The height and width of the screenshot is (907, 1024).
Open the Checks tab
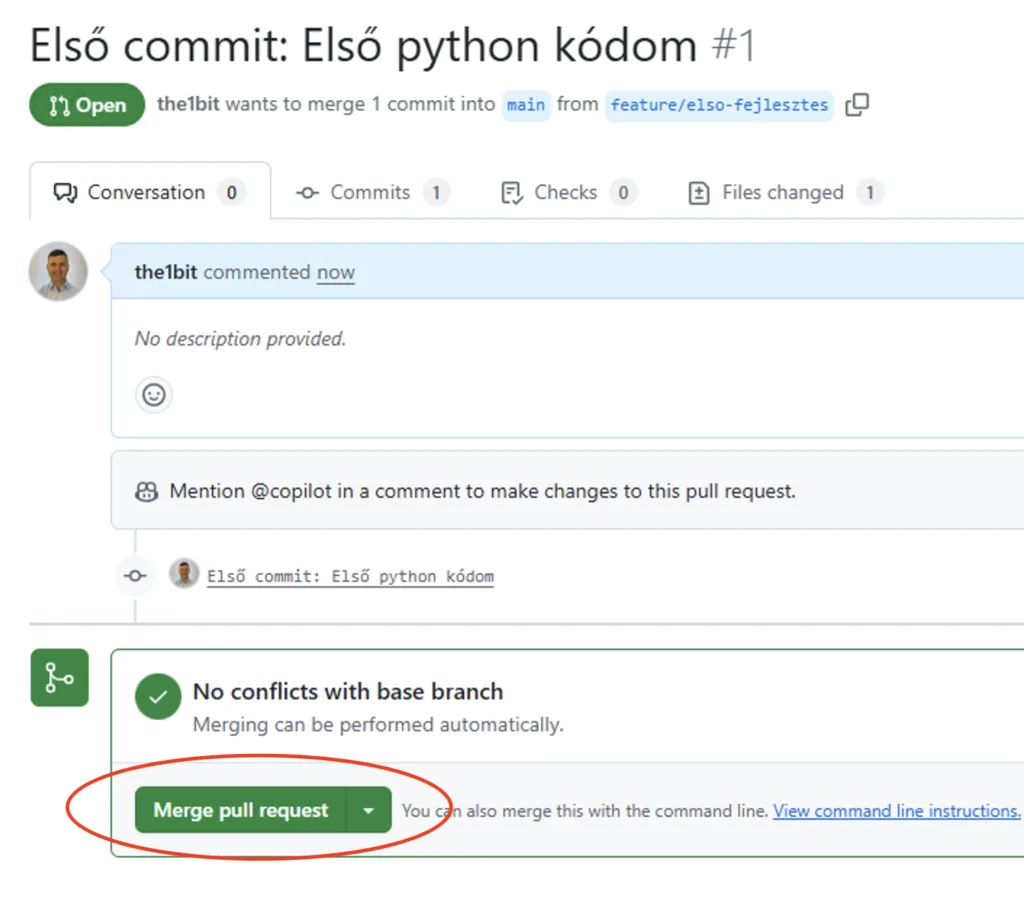click(567, 192)
